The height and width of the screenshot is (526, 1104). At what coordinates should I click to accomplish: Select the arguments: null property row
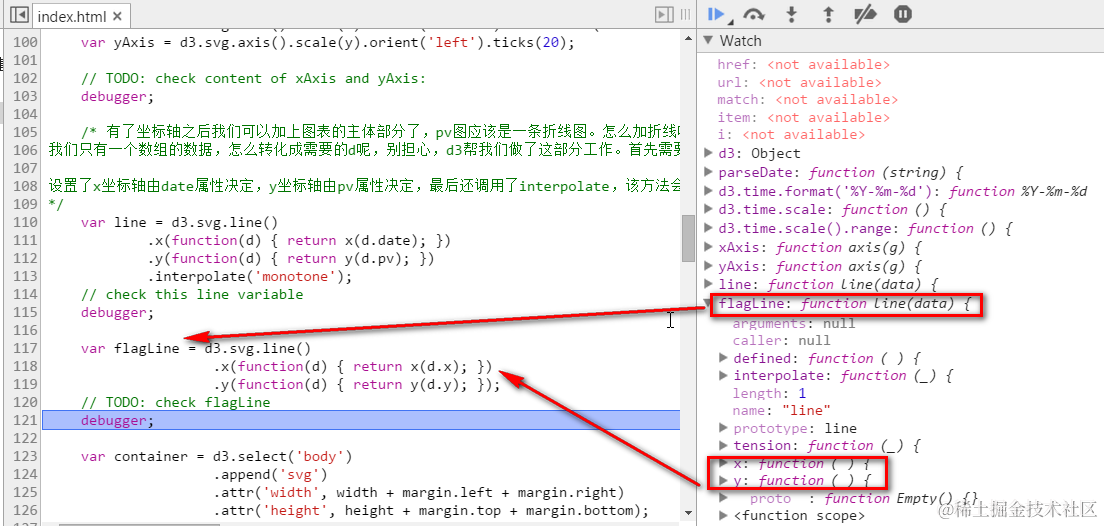click(794, 323)
